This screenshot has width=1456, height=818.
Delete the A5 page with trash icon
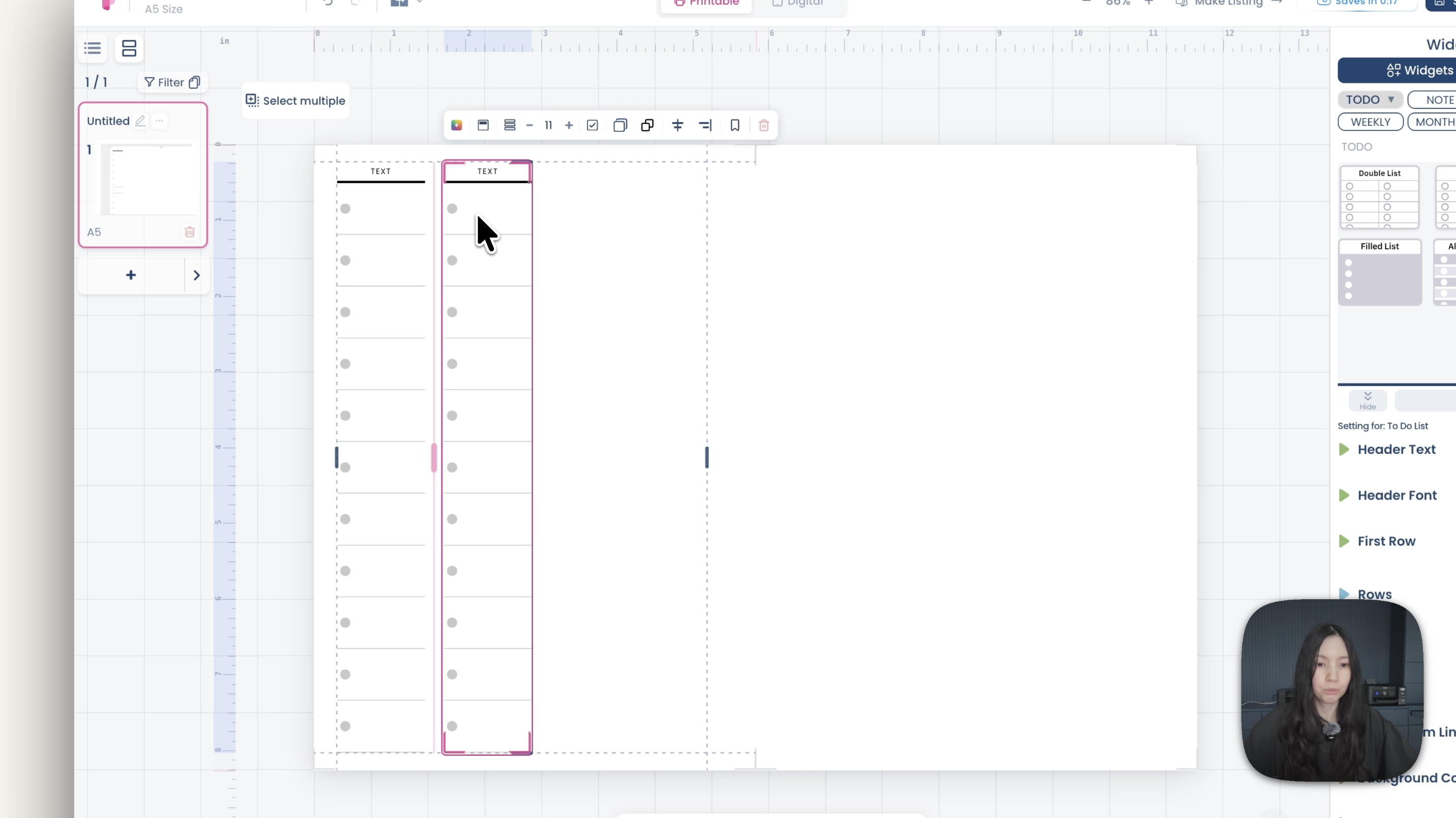(190, 232)
